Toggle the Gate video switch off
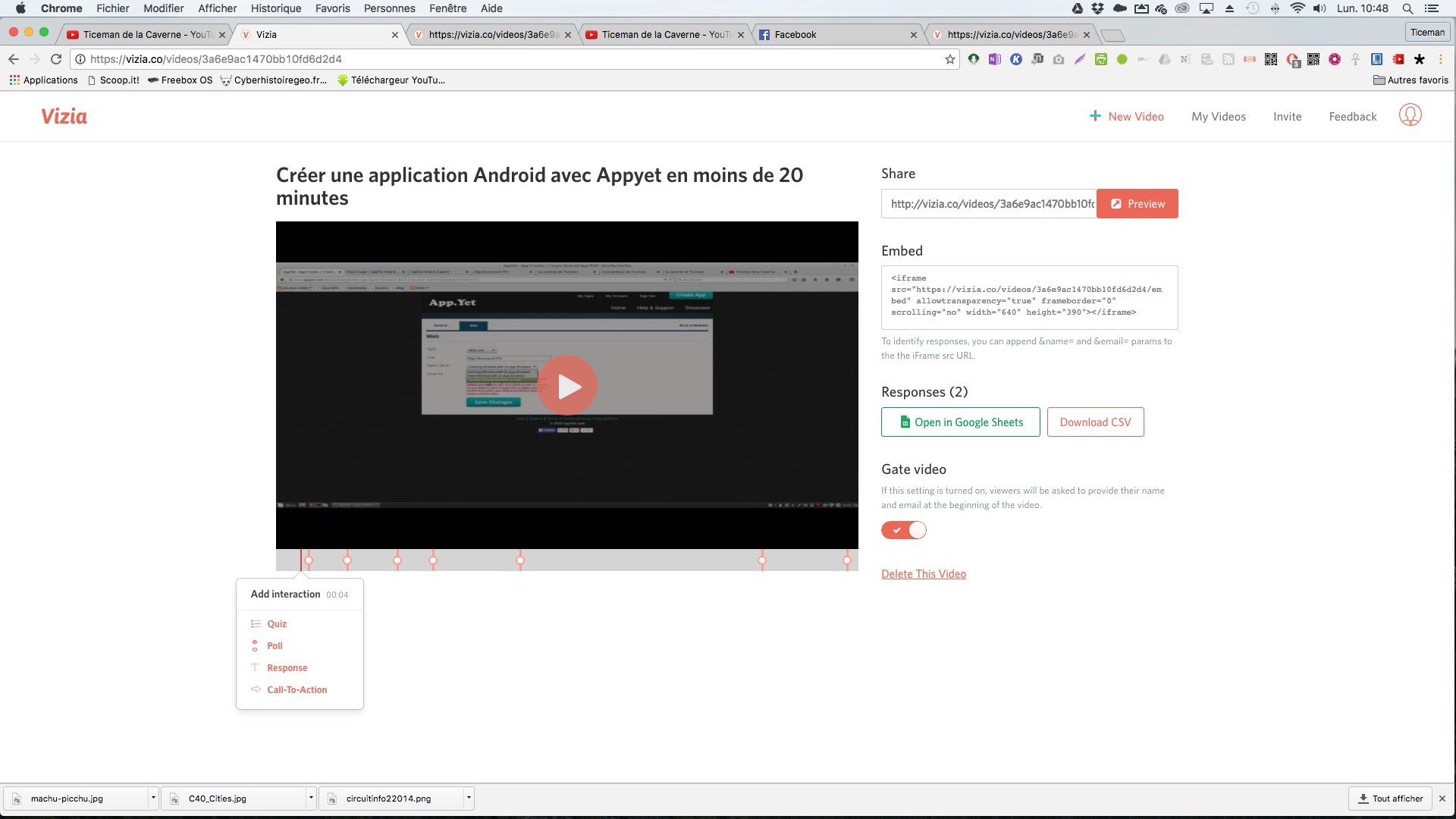The height and width of the screenshot is (819, 1456). [x=903, y=530]
